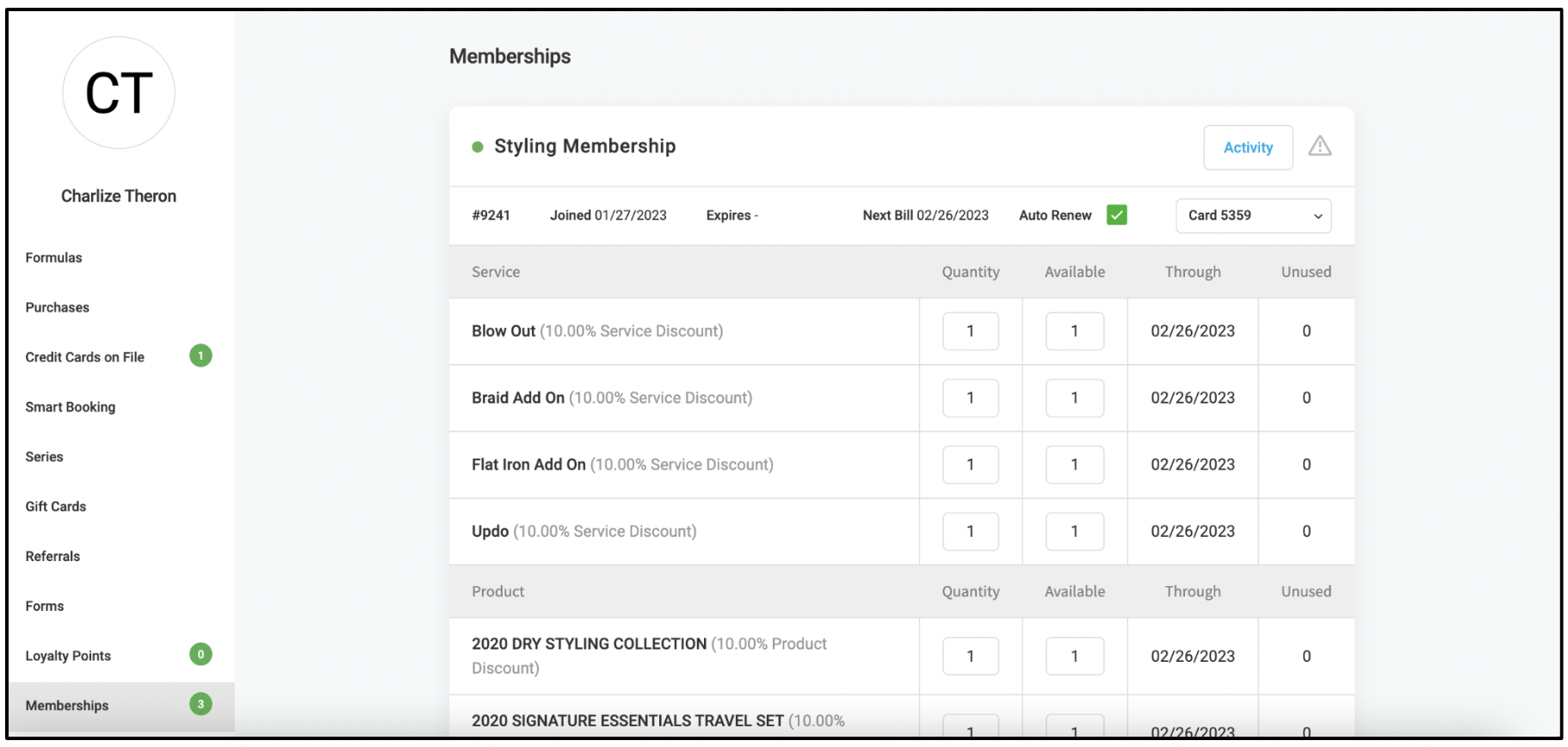The width and height of the screenshot is (1568, 747).
Task: Click 2020 DRY STYLING COLLECTION Quantity field
Action: tap(971, 656)
